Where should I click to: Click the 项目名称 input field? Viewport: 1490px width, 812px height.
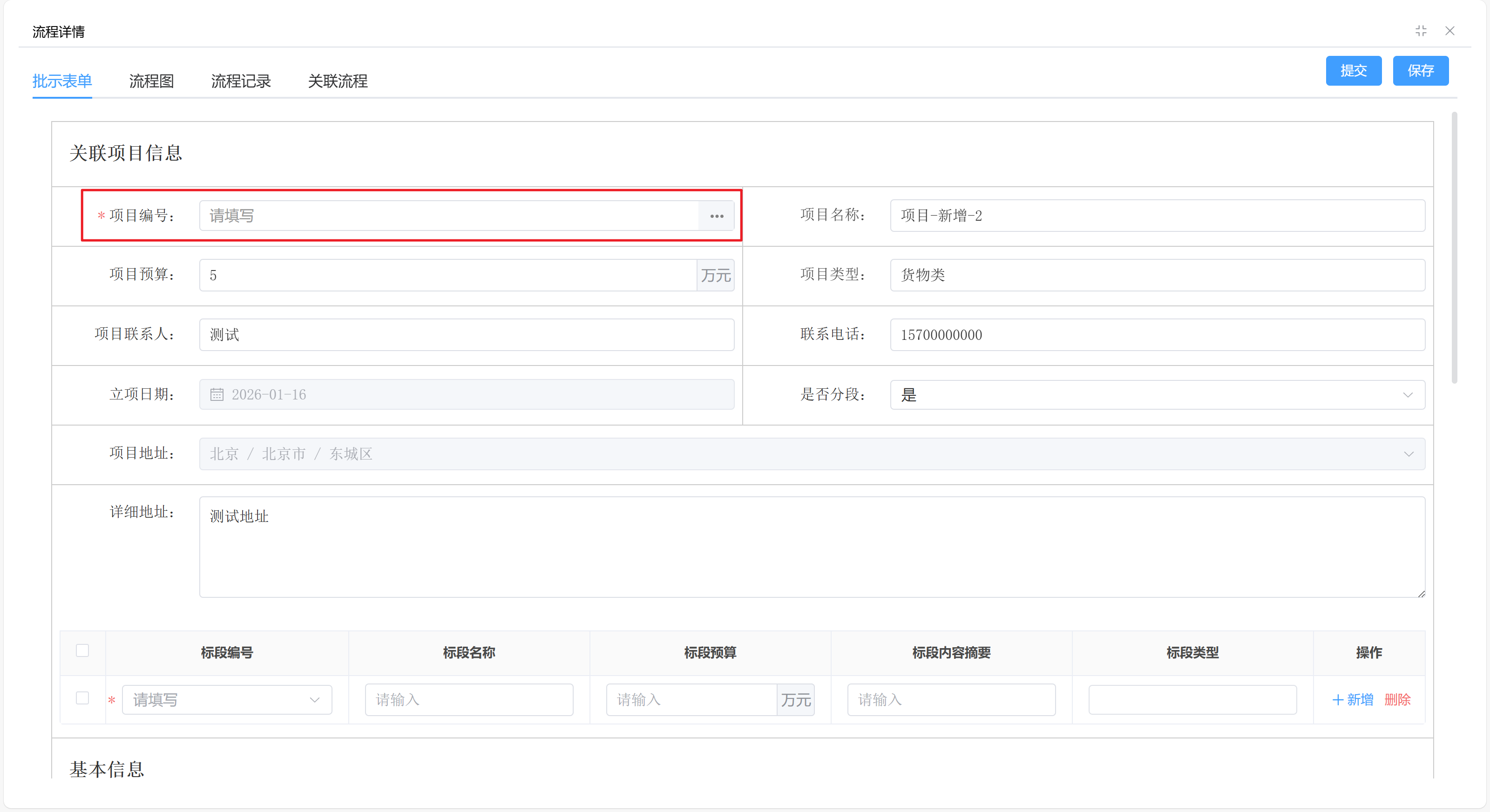click(x=1158, y=216)
